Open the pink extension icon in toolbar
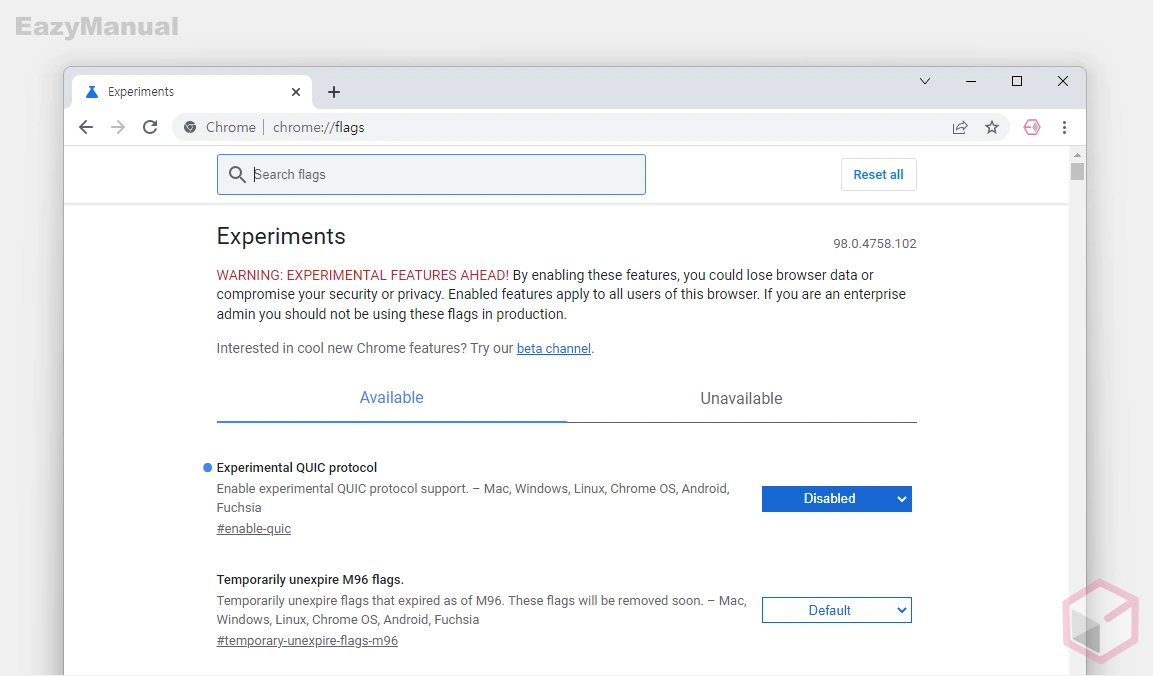The height and width of the screenshot is (676, 1153). click(x=1032, y=127)
